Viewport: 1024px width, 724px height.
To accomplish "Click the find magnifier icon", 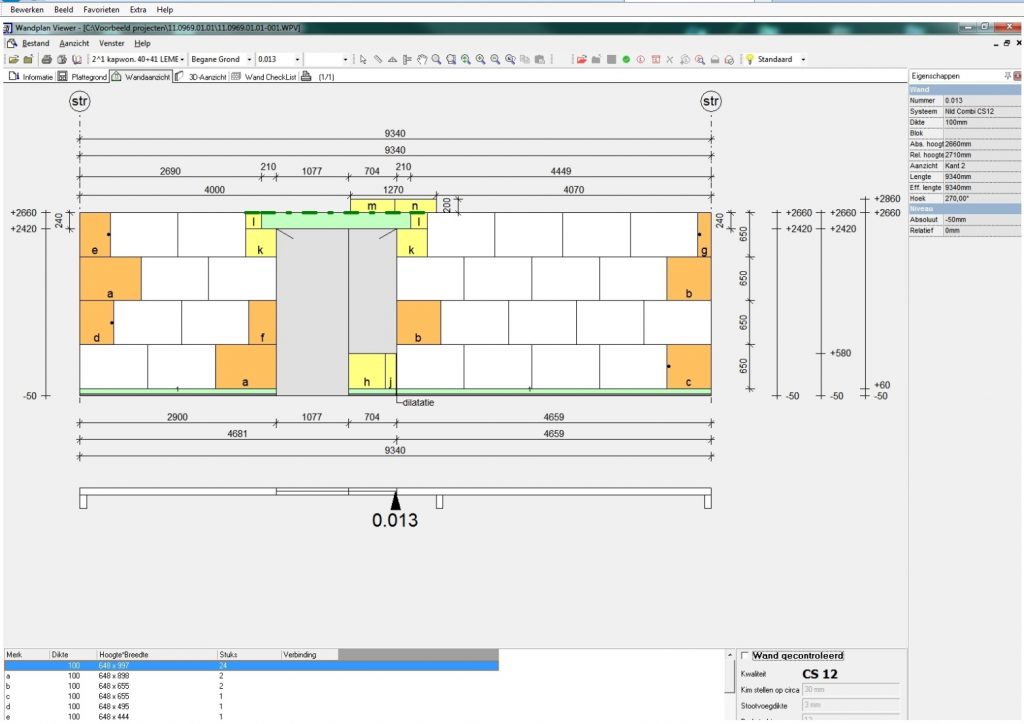I will [700, 59].
